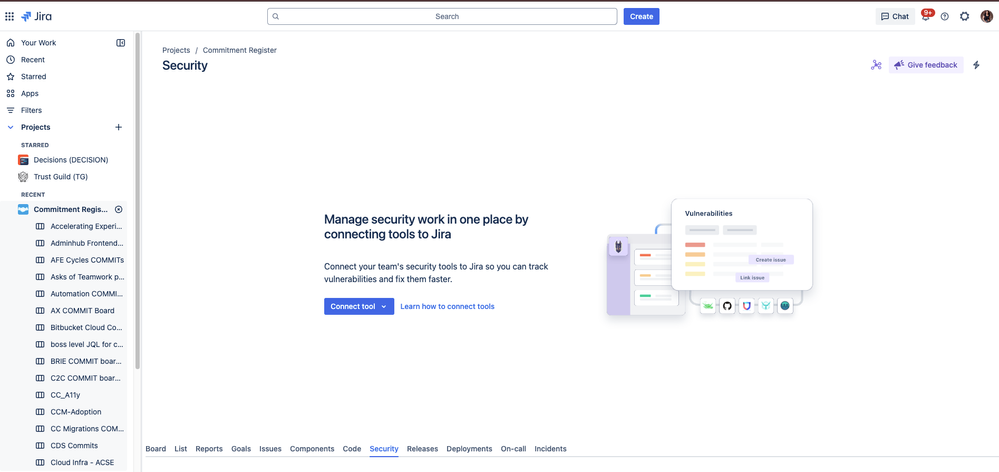
Task: Open Trust Guild (TG) project
Action: click(x=61, y=177)
